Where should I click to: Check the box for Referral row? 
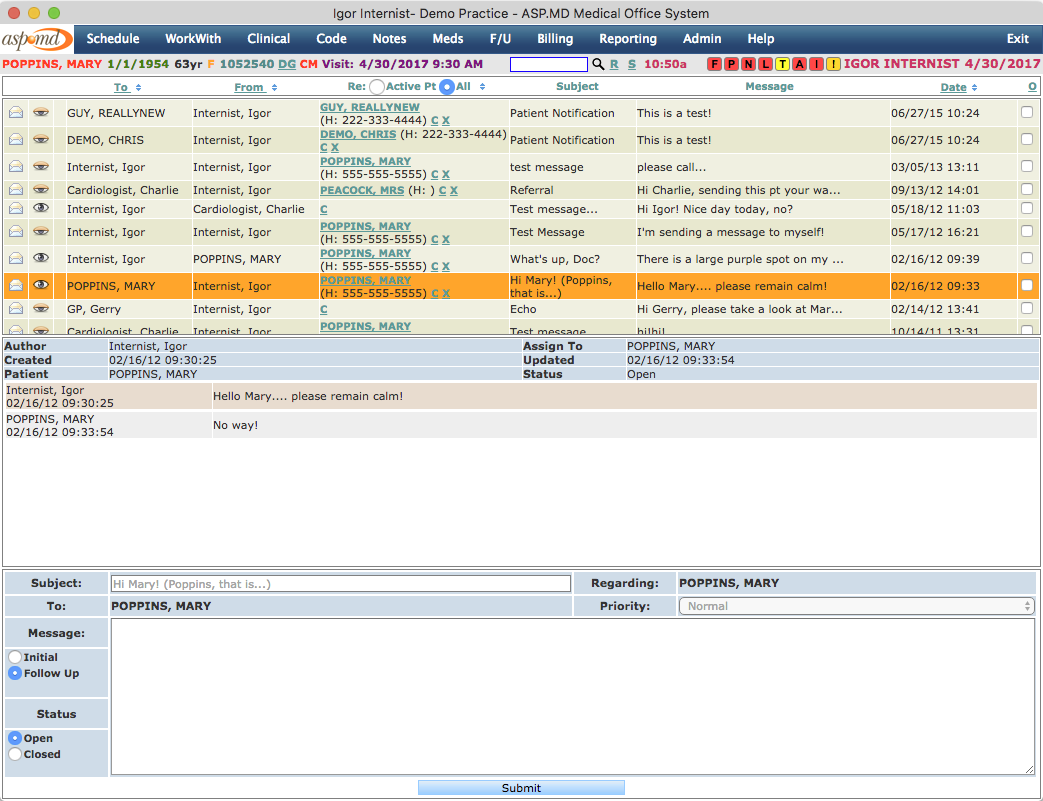point(1027,189)
